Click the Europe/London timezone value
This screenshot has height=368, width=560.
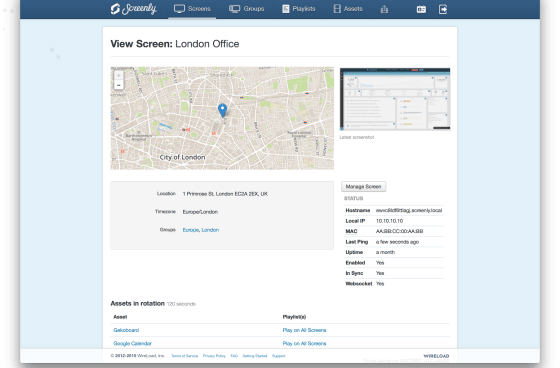[x=200, y=212]
